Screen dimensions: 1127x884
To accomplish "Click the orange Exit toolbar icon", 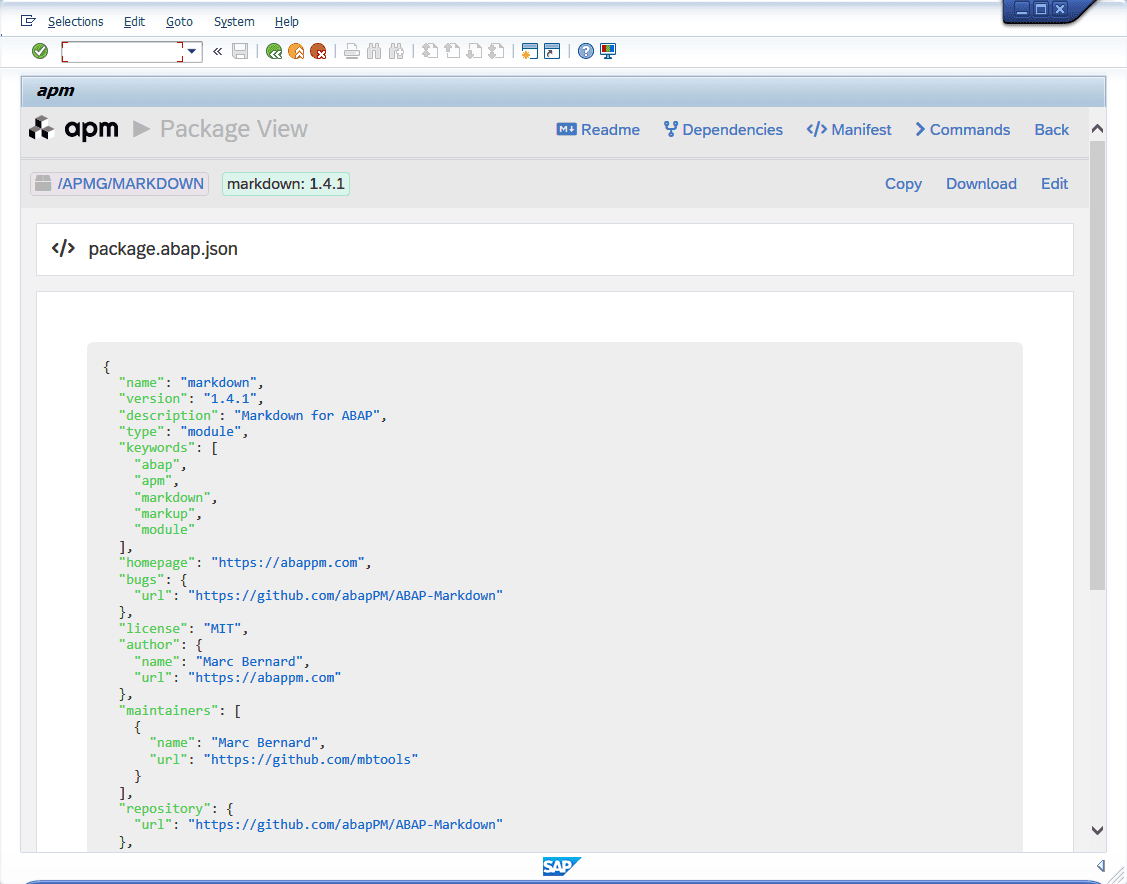I will click(296, 51).
